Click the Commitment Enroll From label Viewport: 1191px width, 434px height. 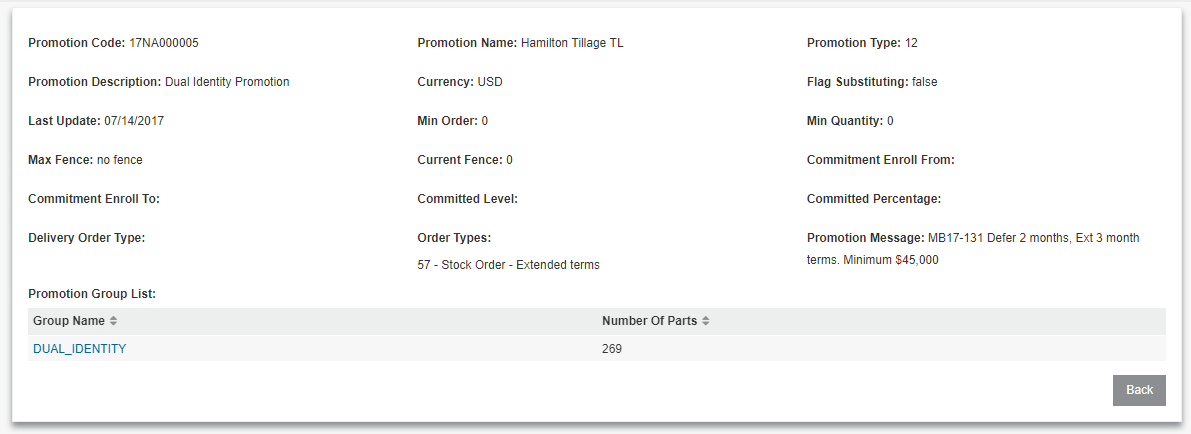point(880,160)
